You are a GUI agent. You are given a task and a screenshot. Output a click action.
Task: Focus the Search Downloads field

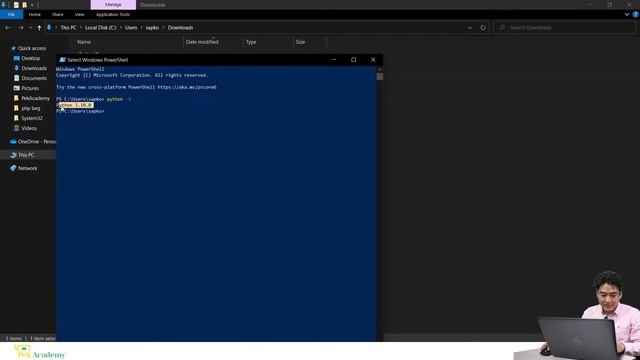564,28
